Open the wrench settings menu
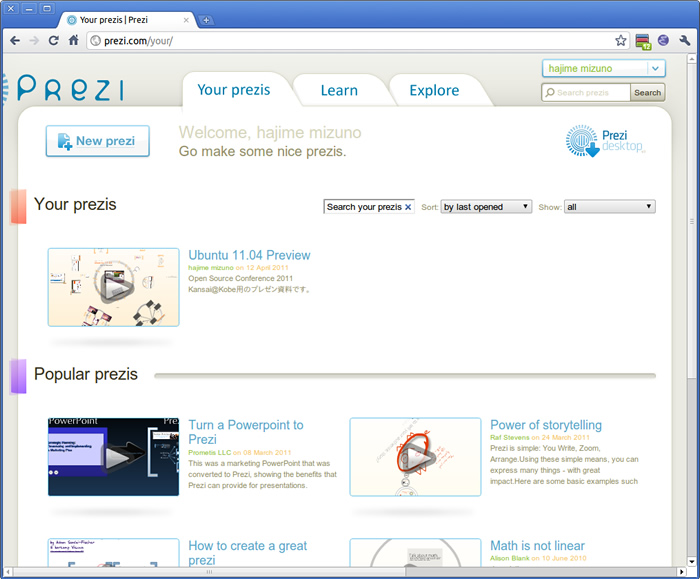This screenshot has height=579, width=700. 685,41
